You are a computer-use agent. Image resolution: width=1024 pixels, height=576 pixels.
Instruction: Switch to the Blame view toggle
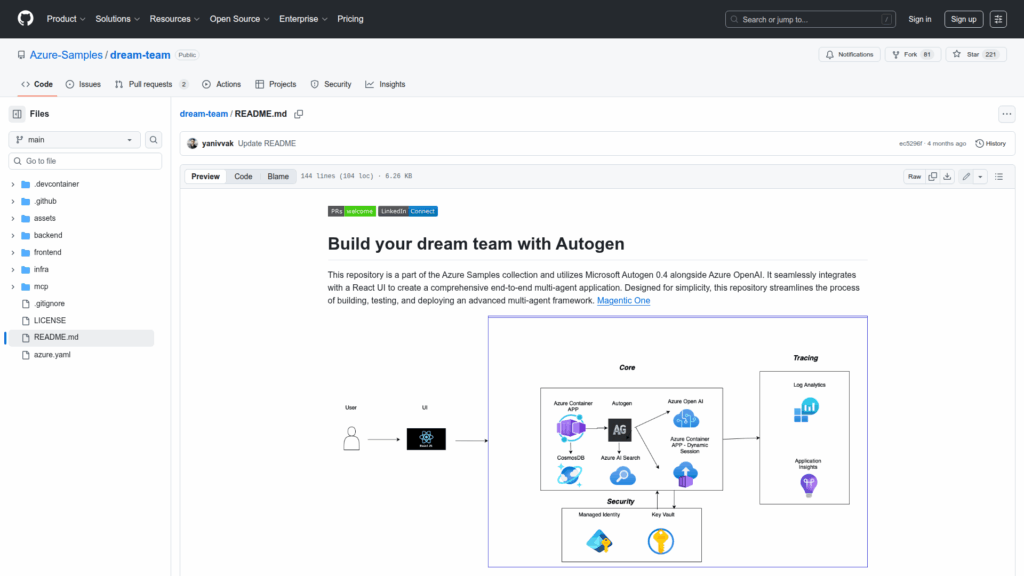pyautogui.click(x=277, y=176)
